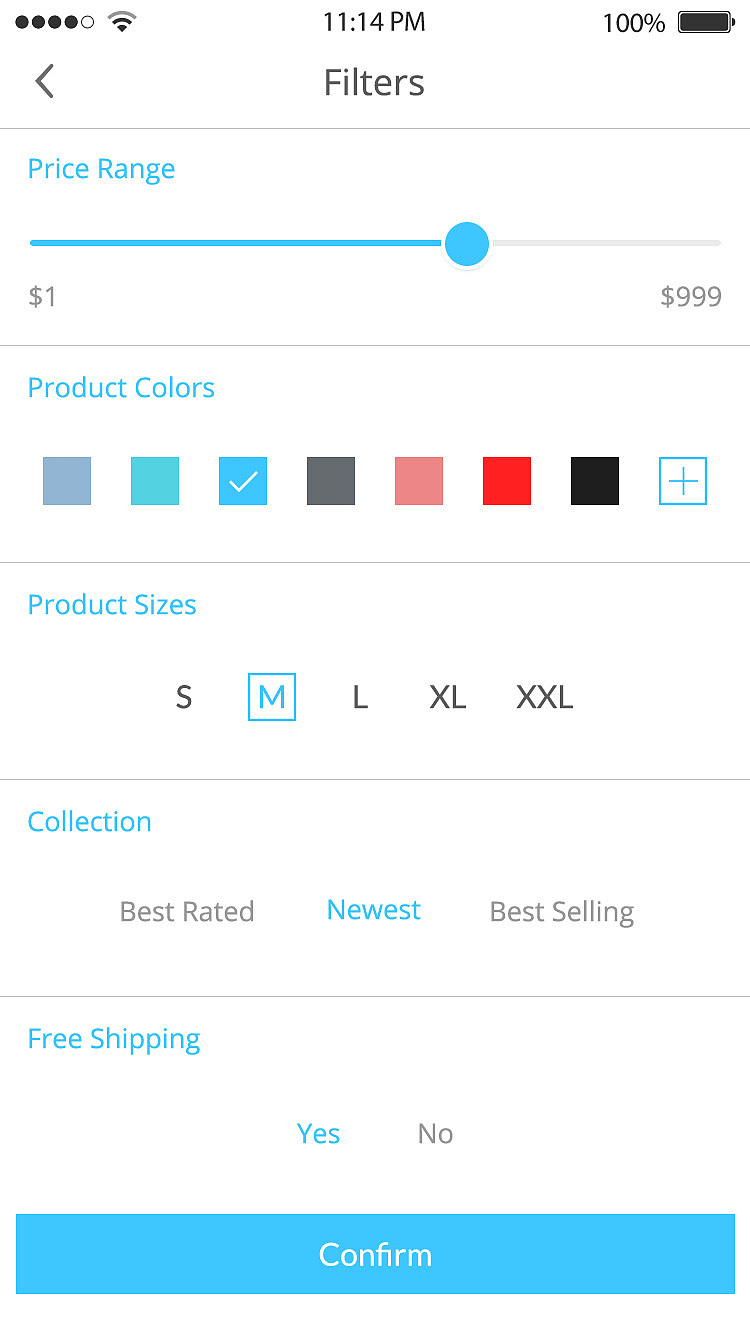This screenshot has width=750, height=1334.
Task: Set Free Shipping to No
Action: pyautogui.click(x=435, y=1133)
